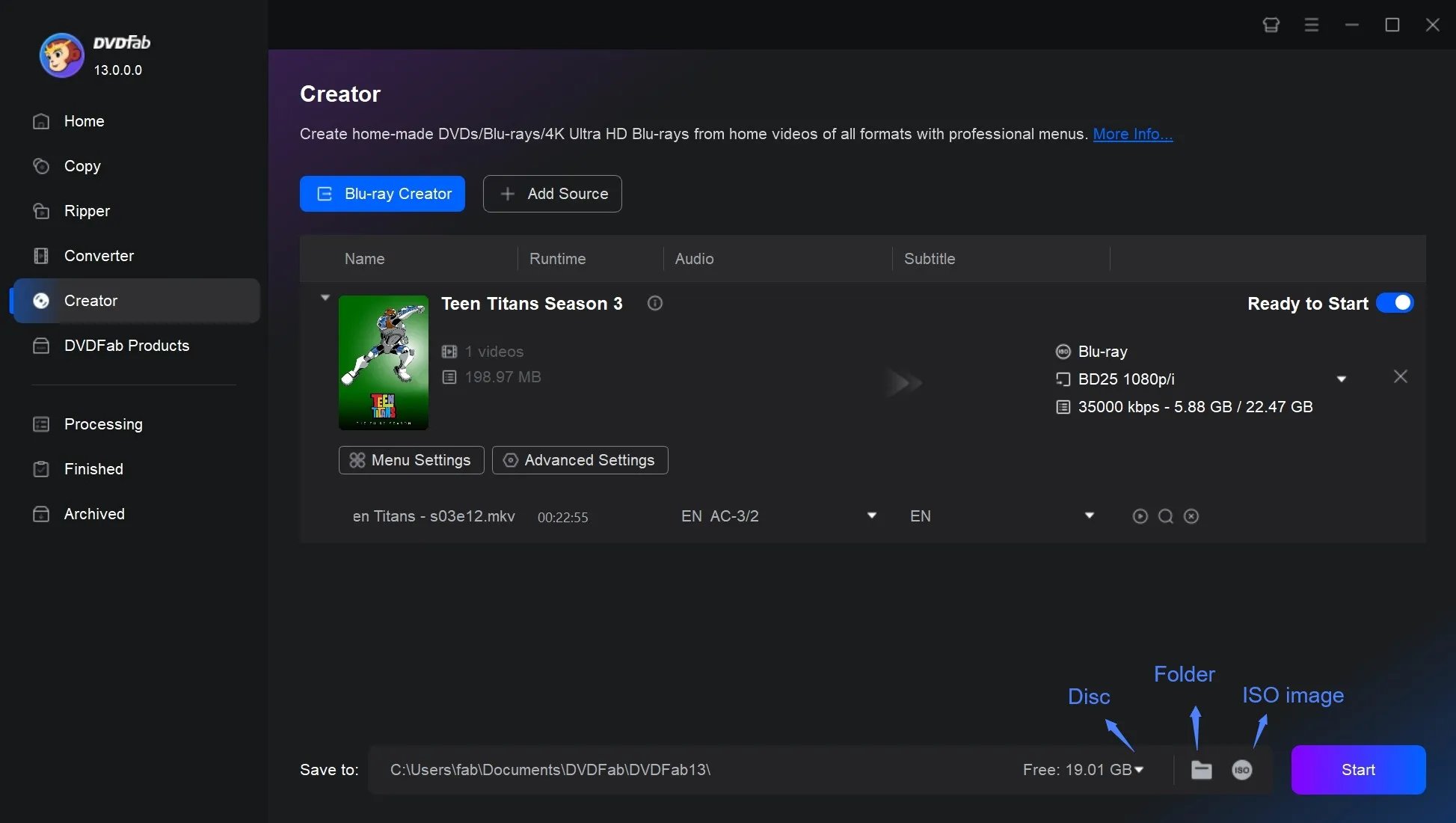1456x823 pixels.
Task: Open the More Info link
Action: (x=1132, y=135)
